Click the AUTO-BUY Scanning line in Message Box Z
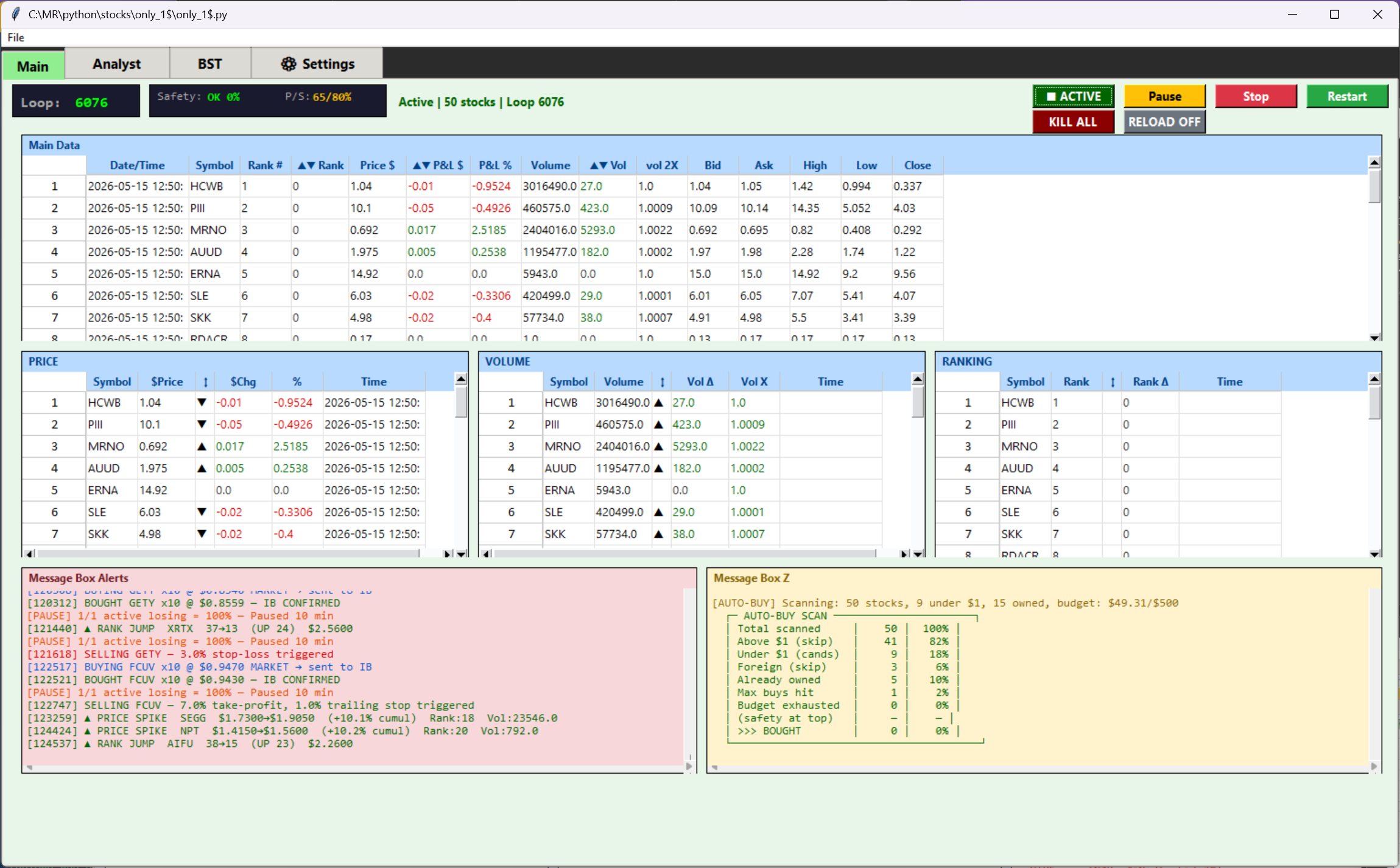The width and height of the screenshot is (1400, 868). pos(945,603)
